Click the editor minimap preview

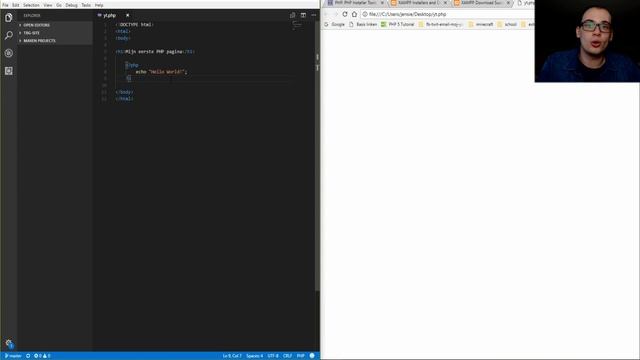(297, 26)
